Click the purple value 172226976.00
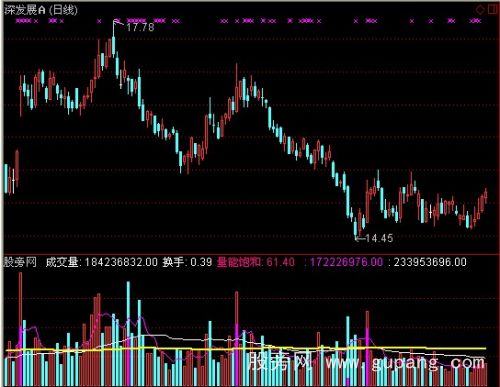500x387 pixels. (346, 262)
